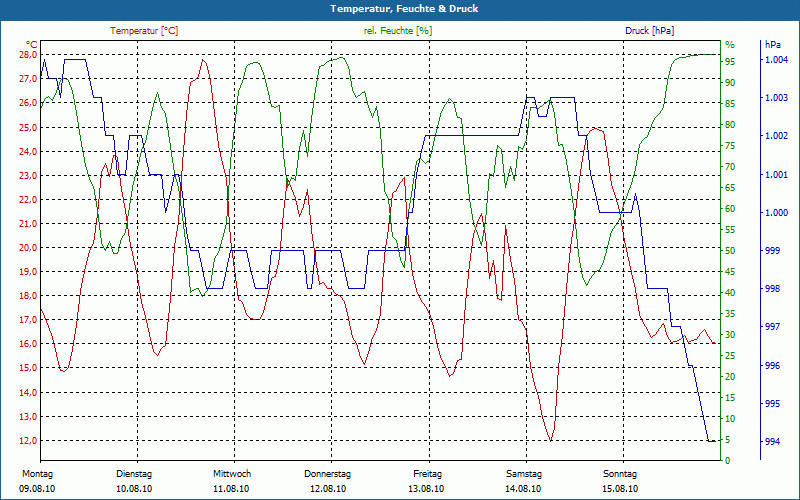Click the date '12.08.10'
Image resolution: width=800 pixels, height=500 pixels.
[328, 489]
